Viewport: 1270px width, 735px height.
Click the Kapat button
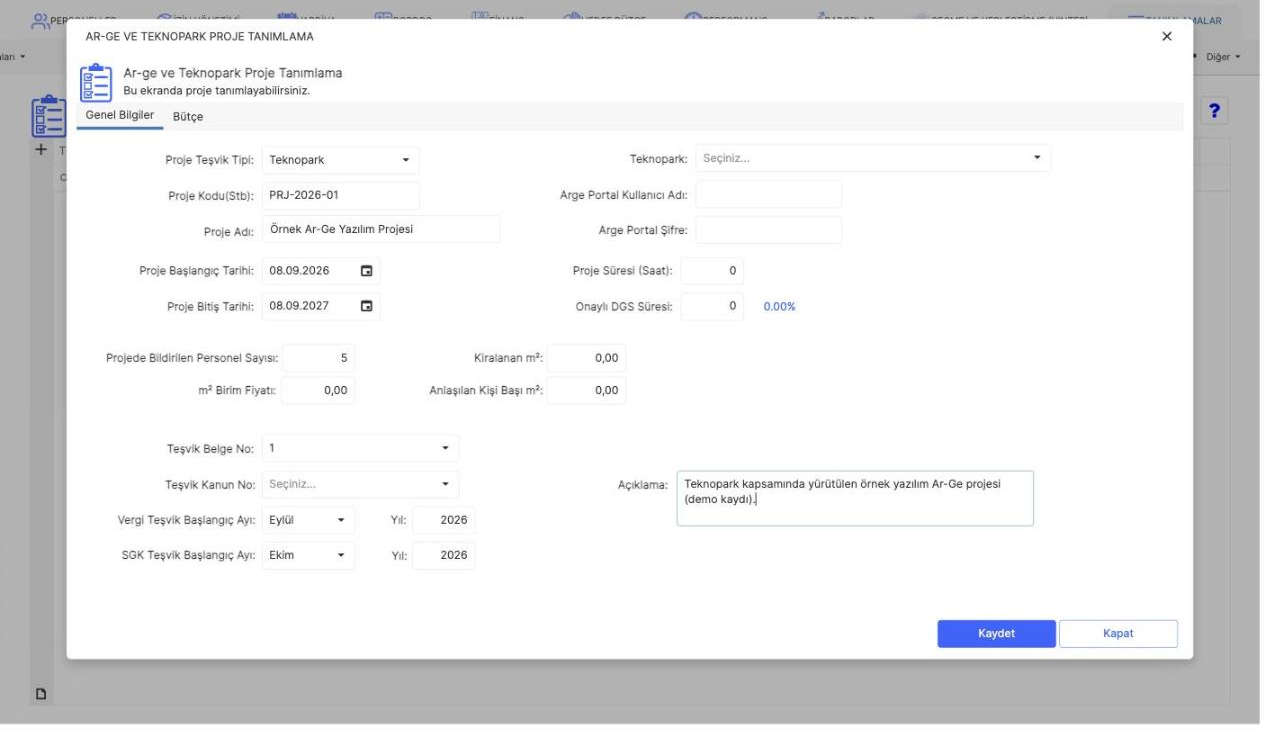click(1118, 634)
